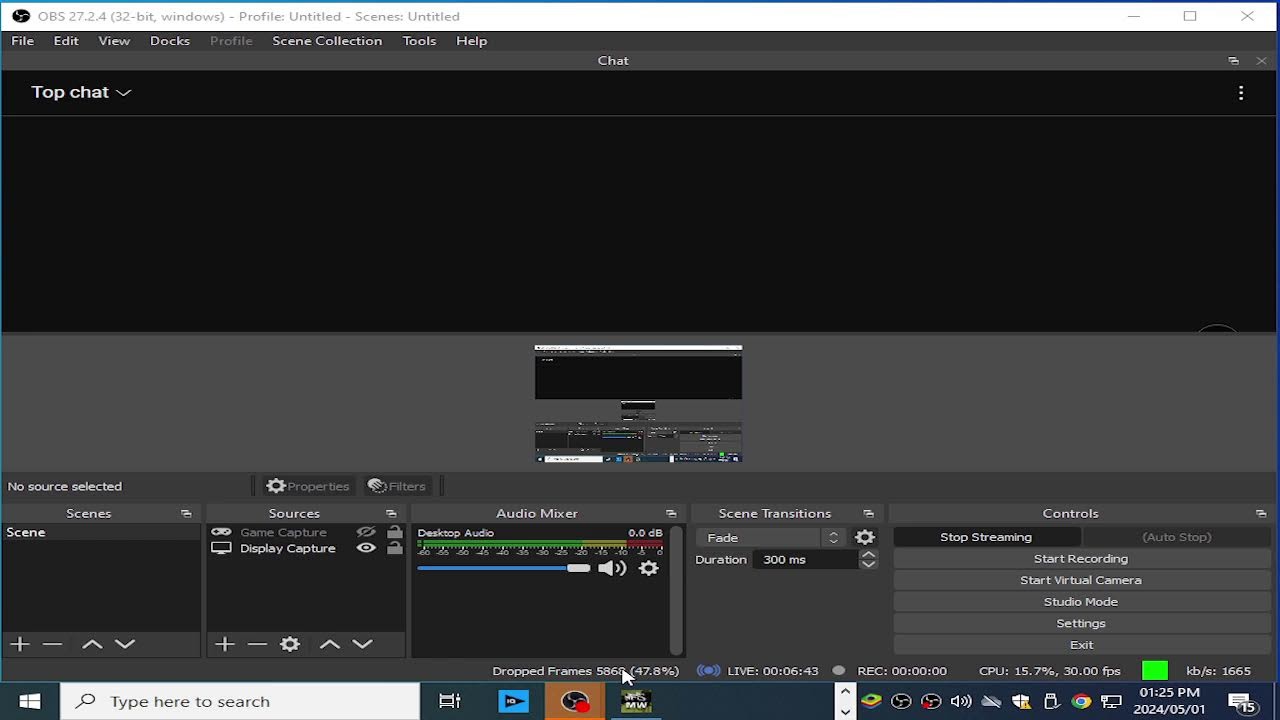This screenshot has width=1280, height=720.
Task: Pop out the Scenes dock
Action: pyautogui.click(x=186, y=514)
